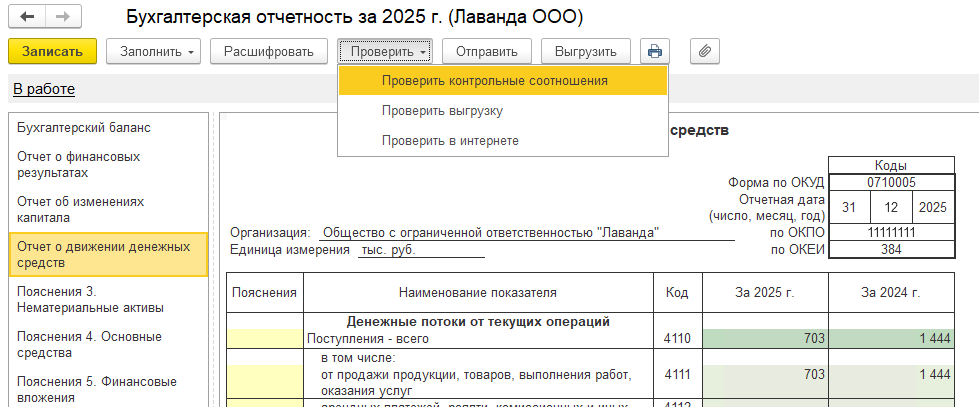Image resolution: width=979 pixels, height=407 pixels.
Task: Select Пояснения 4. Основные средства
Action: pyautogui.click(x=89, y=344)
